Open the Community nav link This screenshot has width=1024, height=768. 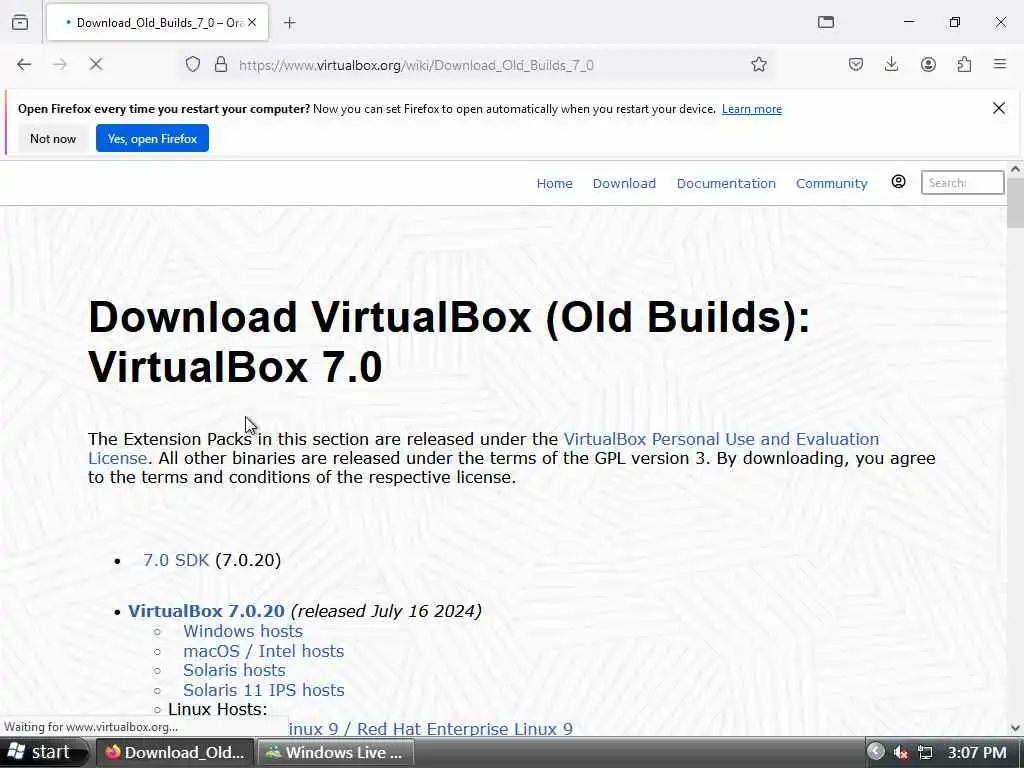tap(831, 184)
